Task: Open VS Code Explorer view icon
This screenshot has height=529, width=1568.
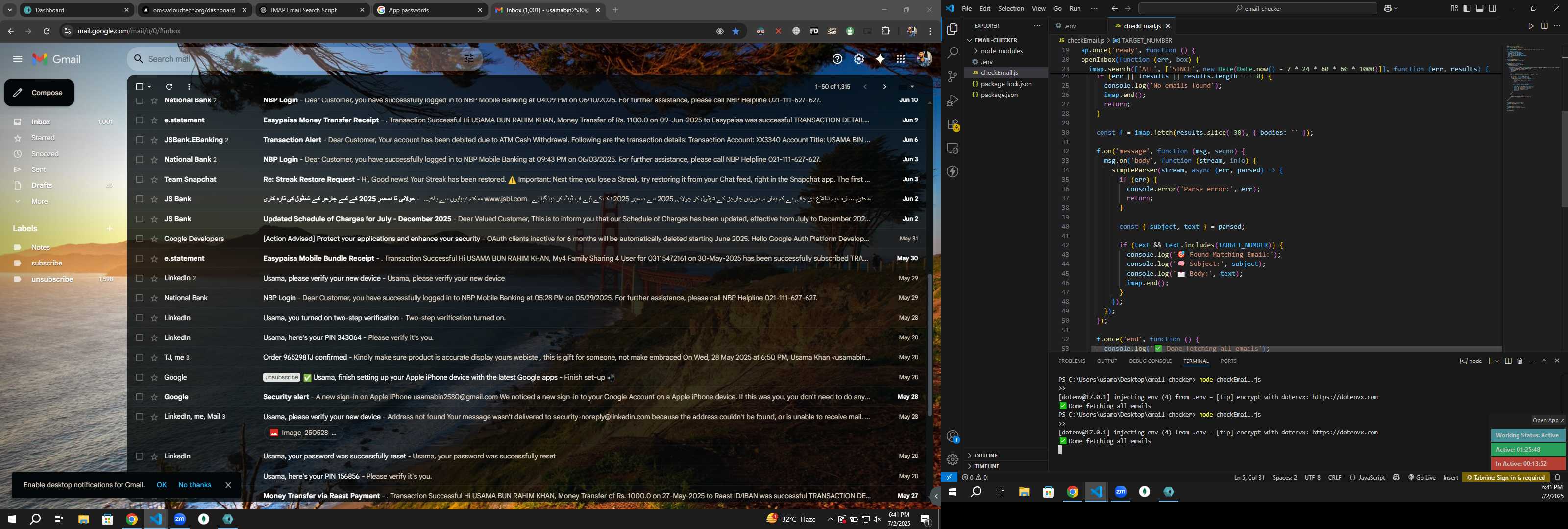Action: [x=953, y=29]
